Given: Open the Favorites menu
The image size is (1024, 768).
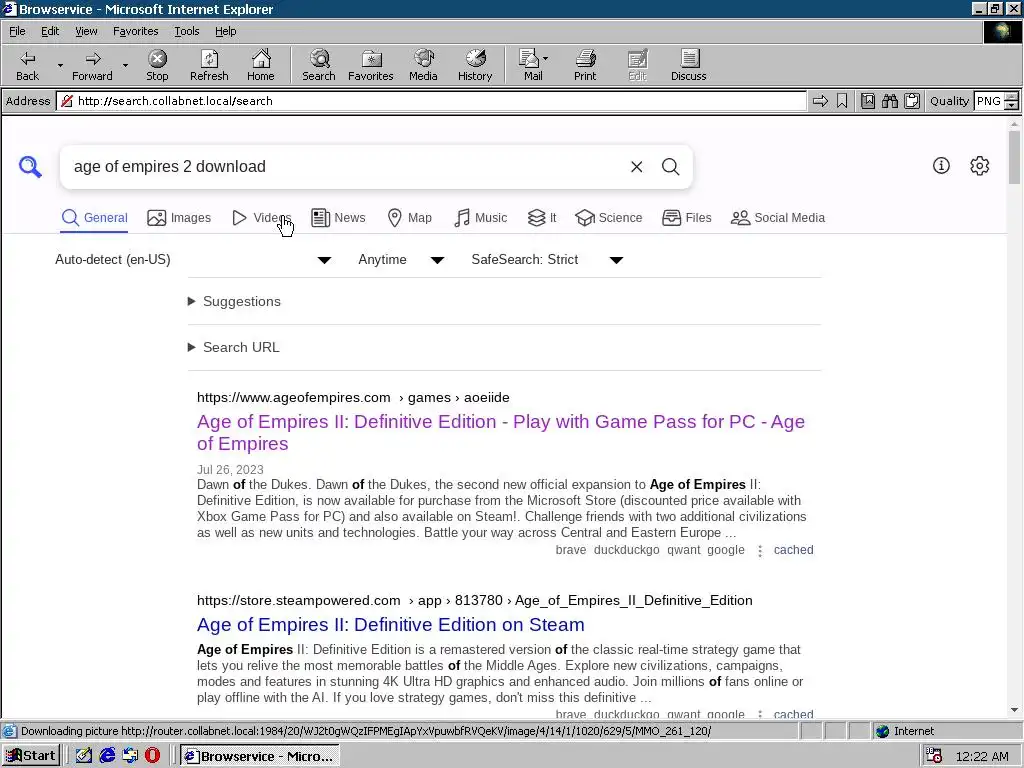Looking at the screenshot, I should point(135,31).
